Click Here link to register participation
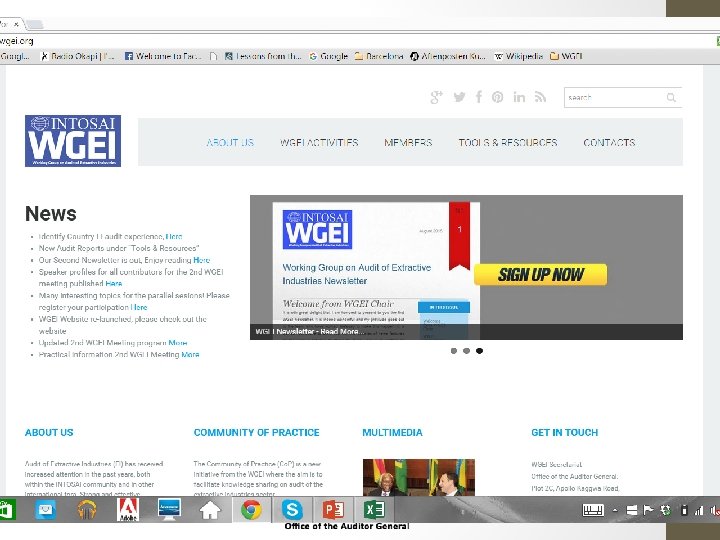720x540 pixels. click(139, 307)
